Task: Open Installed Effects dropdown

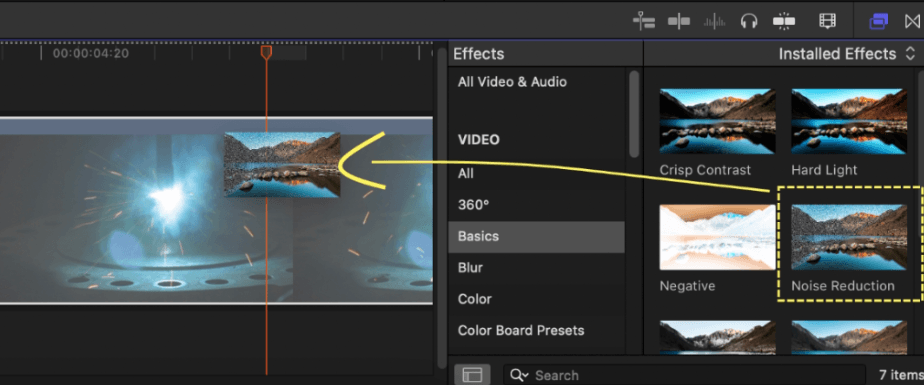Action: point(847,54)
